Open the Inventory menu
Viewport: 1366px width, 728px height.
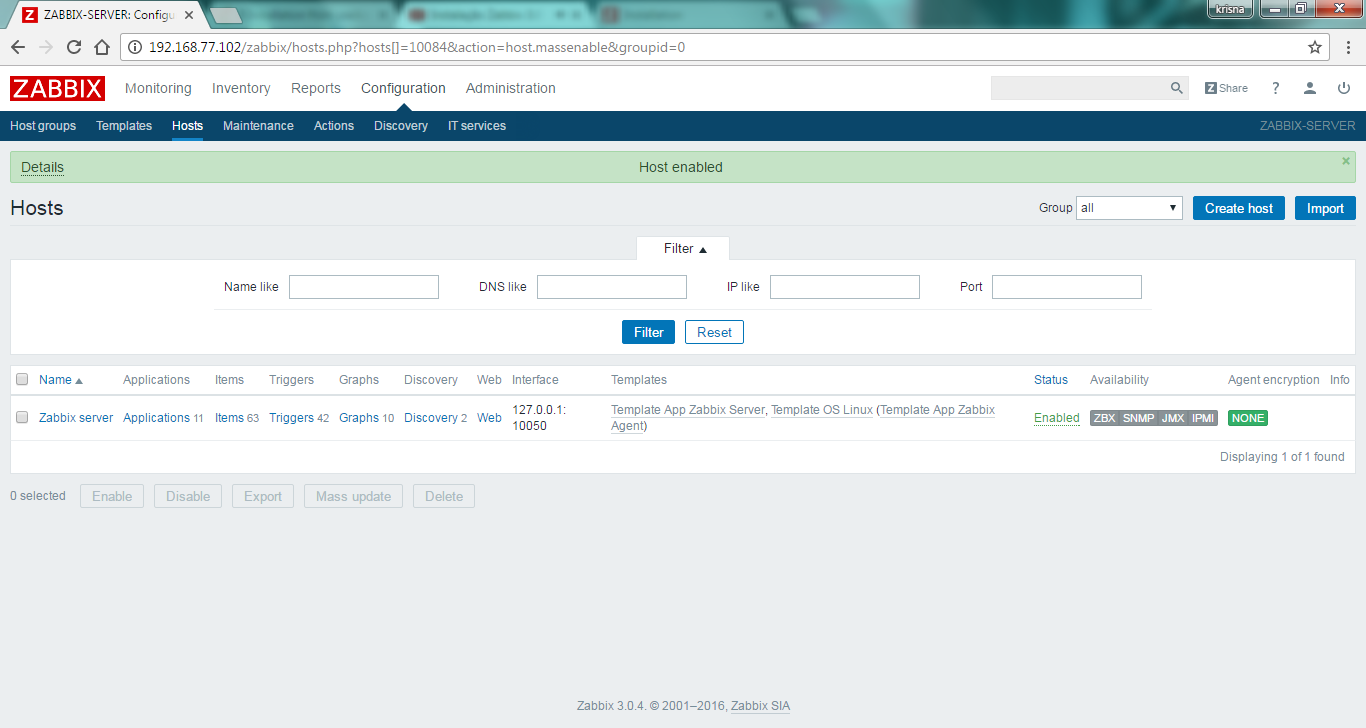click(241, 88)
